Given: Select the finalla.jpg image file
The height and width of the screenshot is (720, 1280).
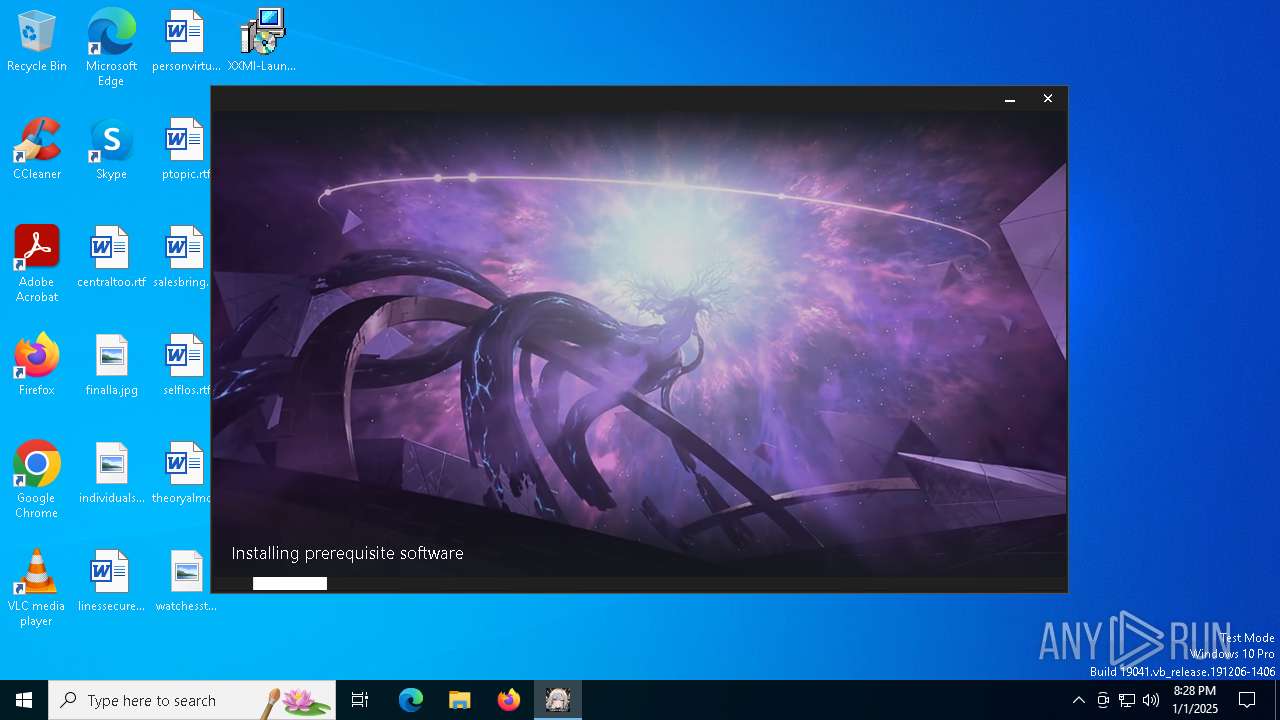Looking at the screenshot, I should [x=111, y=366].
